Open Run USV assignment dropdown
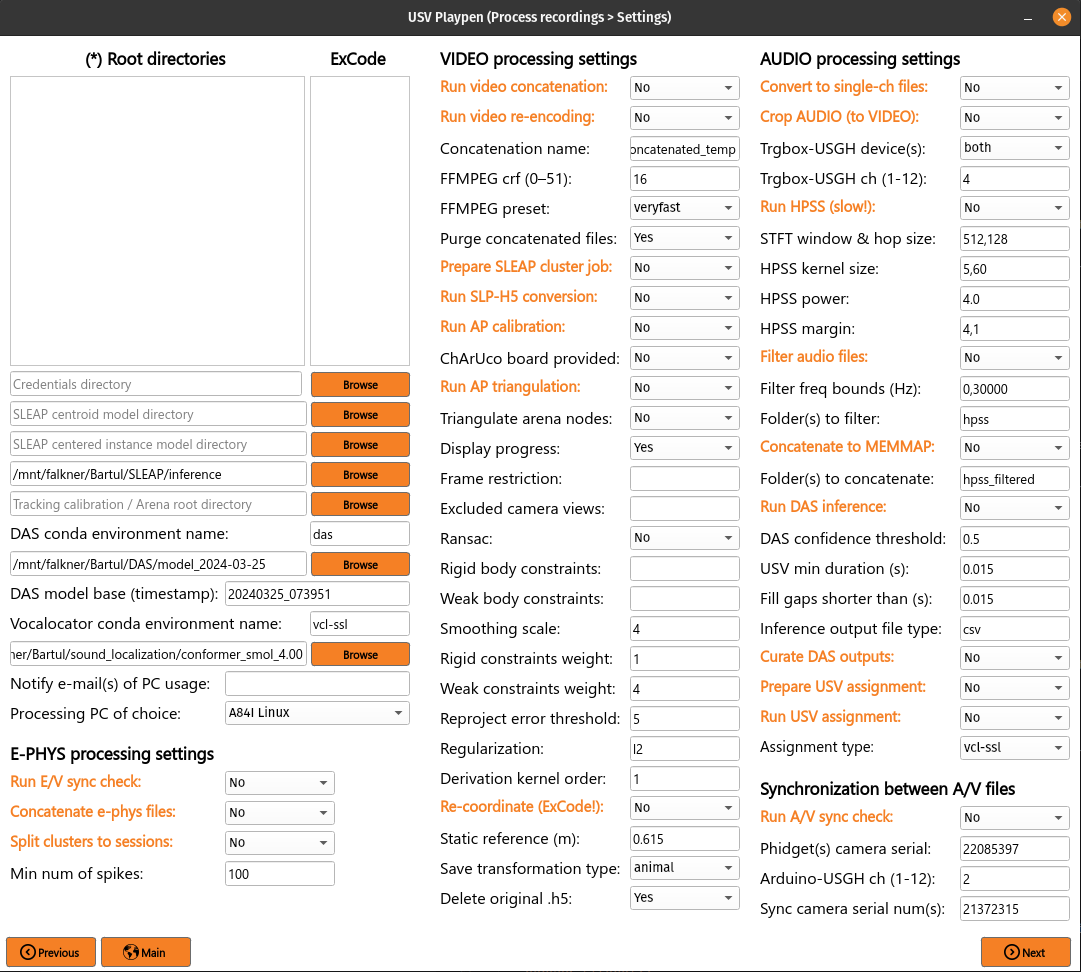Screen dimensions: 1081x972 [1014, 718]
